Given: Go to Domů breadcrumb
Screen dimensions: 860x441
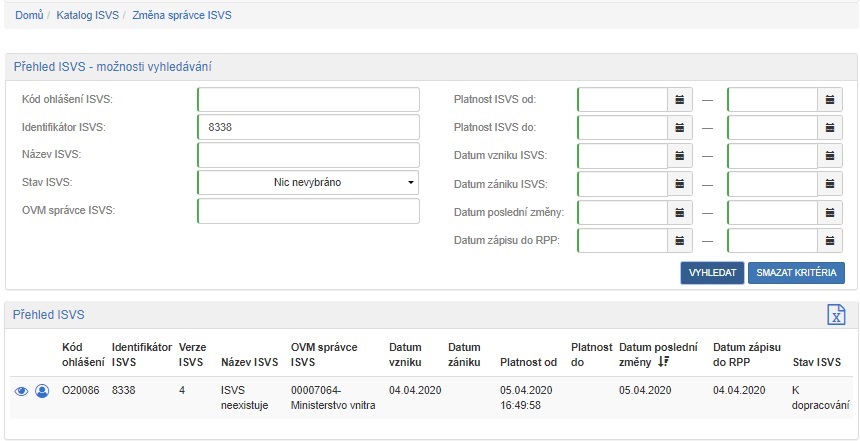Looking at the screenshot, I should pos(29,16).
